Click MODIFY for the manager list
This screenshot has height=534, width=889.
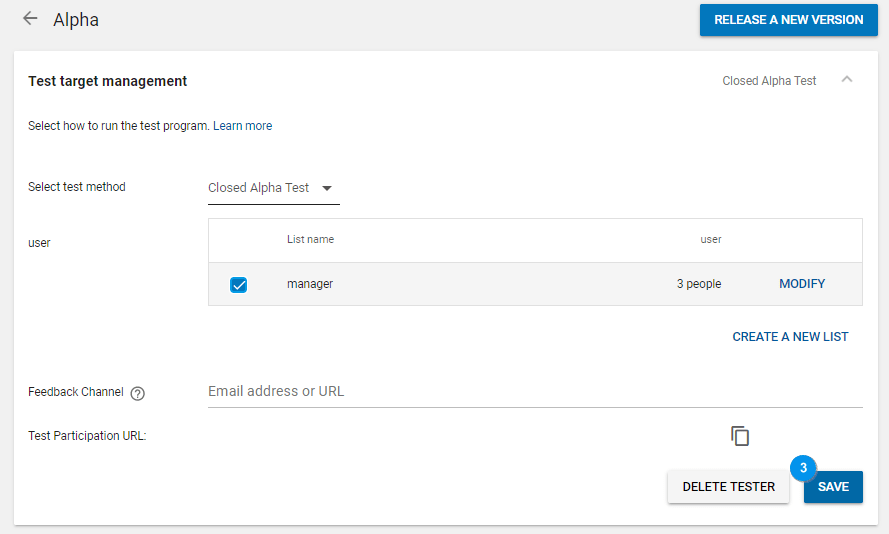point(802,284)
